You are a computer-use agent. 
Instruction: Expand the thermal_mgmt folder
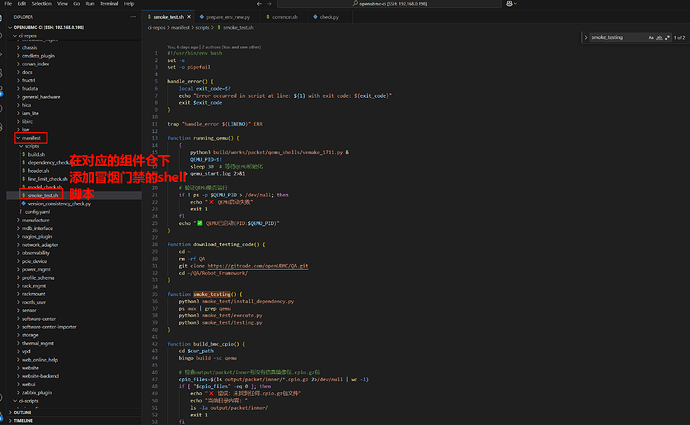point(38,343)
